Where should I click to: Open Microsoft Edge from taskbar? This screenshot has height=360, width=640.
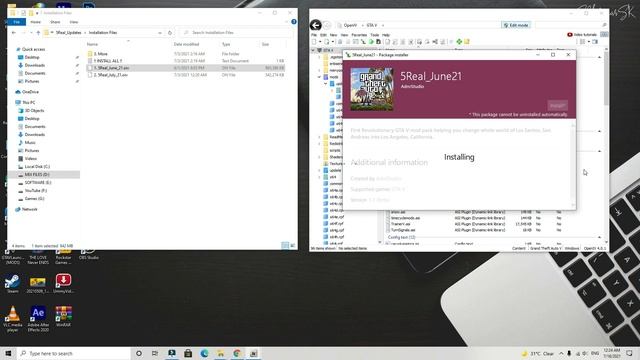(x=204, y=353)
